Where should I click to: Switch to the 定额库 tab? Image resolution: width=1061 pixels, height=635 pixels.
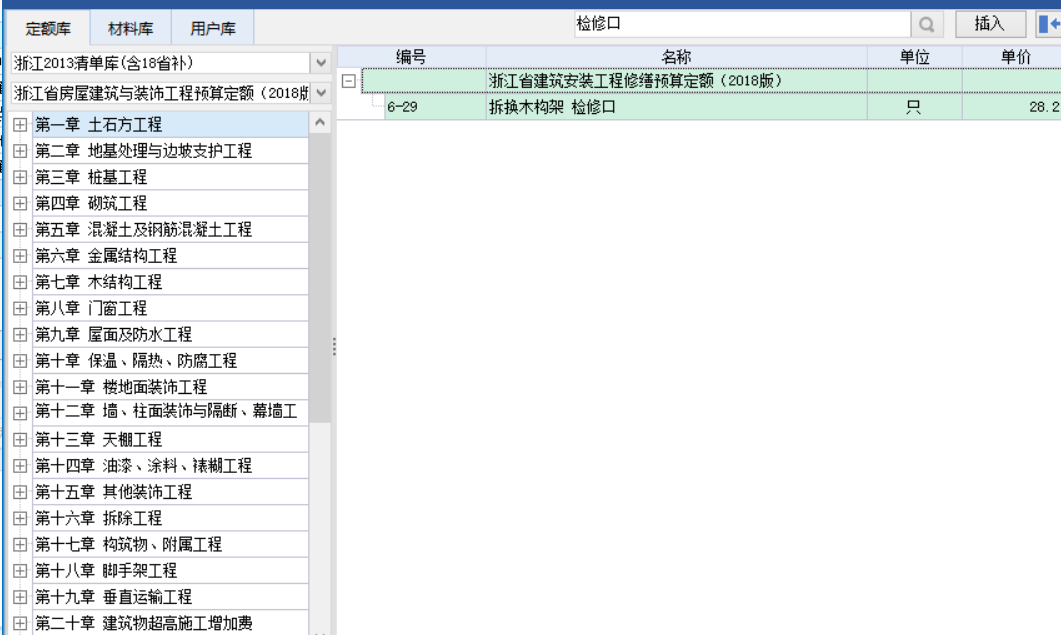click(48, 28)
